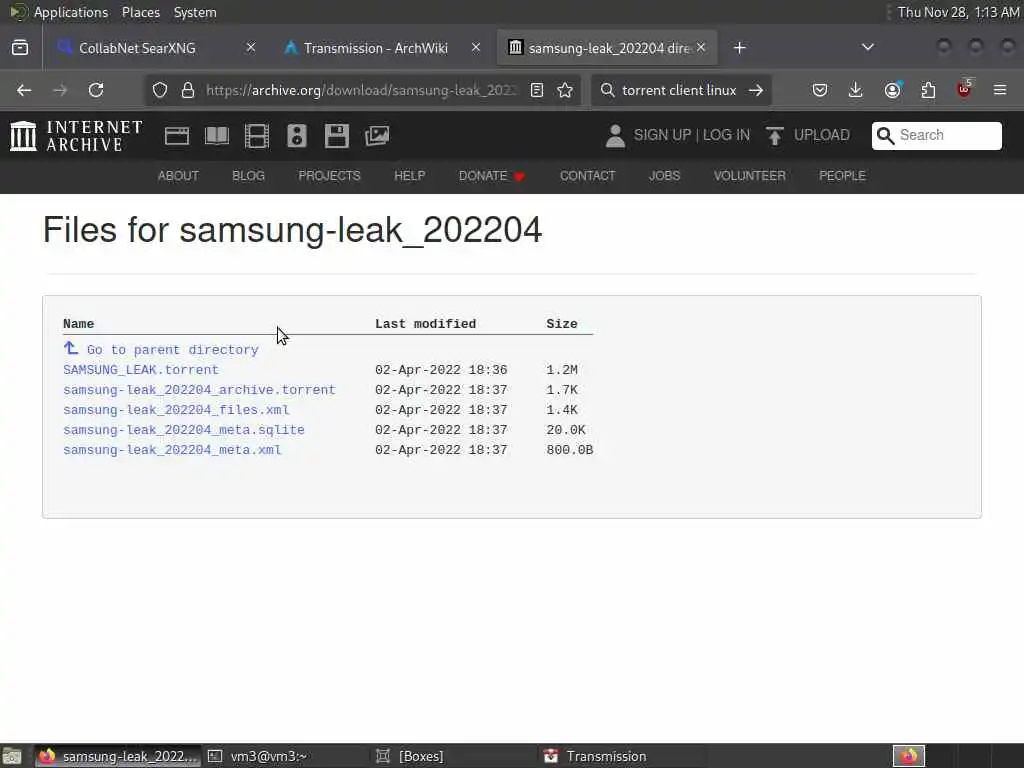Open the VOLUNTEER link

[749, 176]
